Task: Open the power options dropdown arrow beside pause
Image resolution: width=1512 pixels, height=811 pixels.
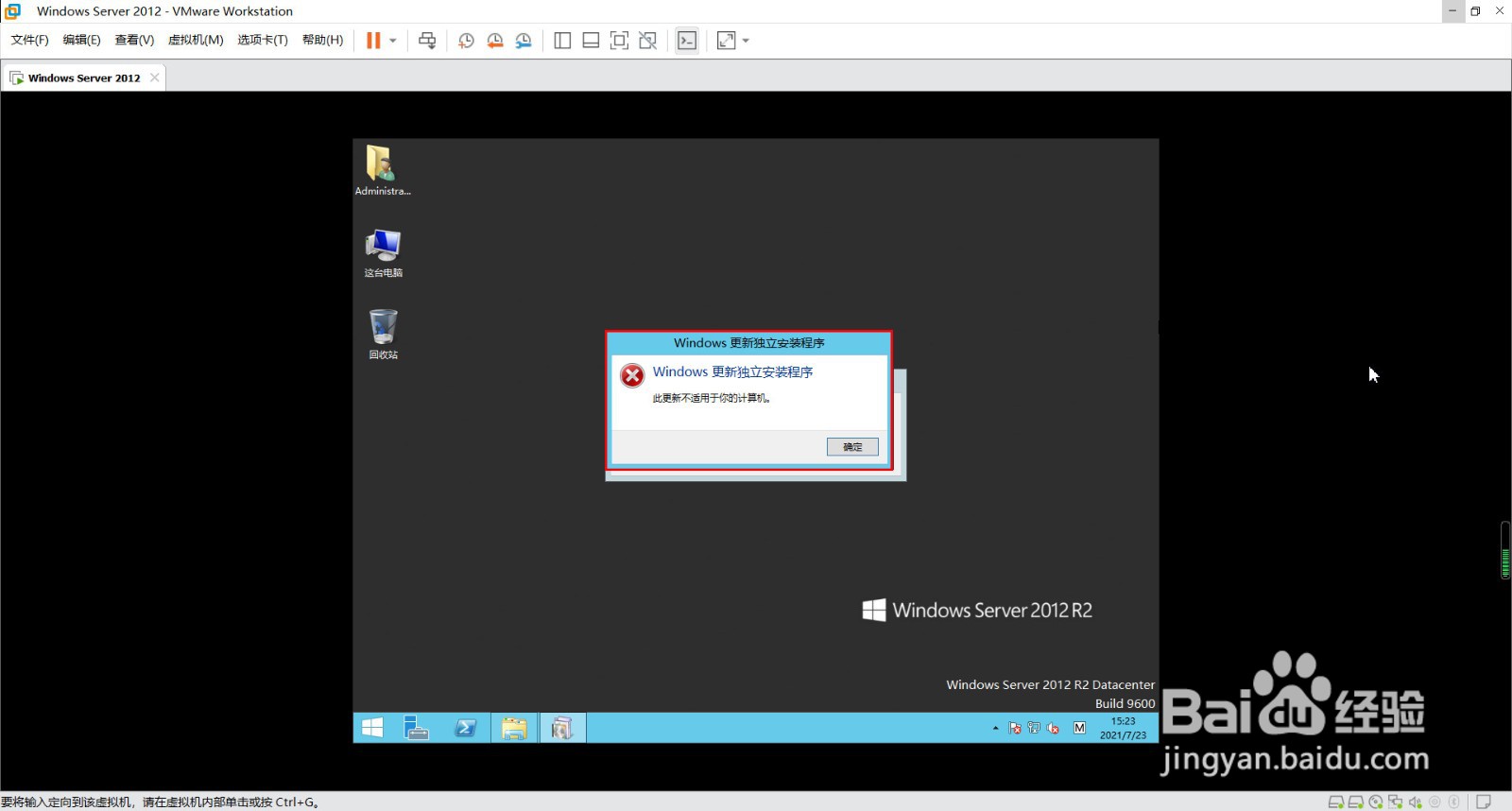Action: pos(393,41)
